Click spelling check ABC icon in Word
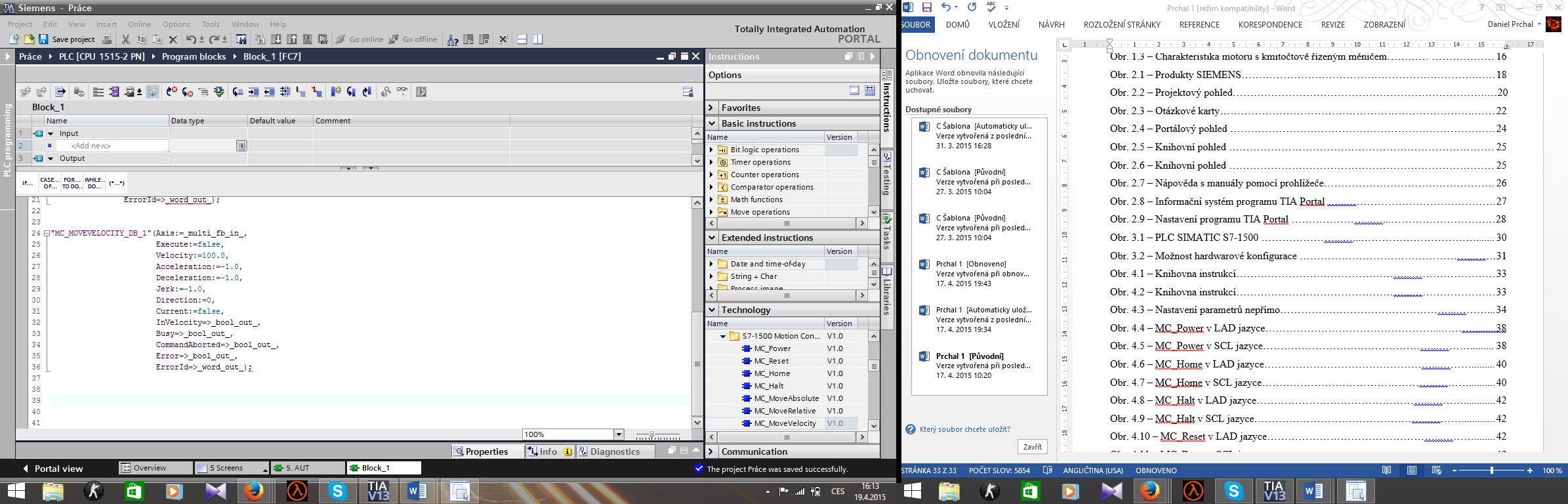Image resolution: width=1568 pixels, height=504 pixels. (x=991, y=7)
